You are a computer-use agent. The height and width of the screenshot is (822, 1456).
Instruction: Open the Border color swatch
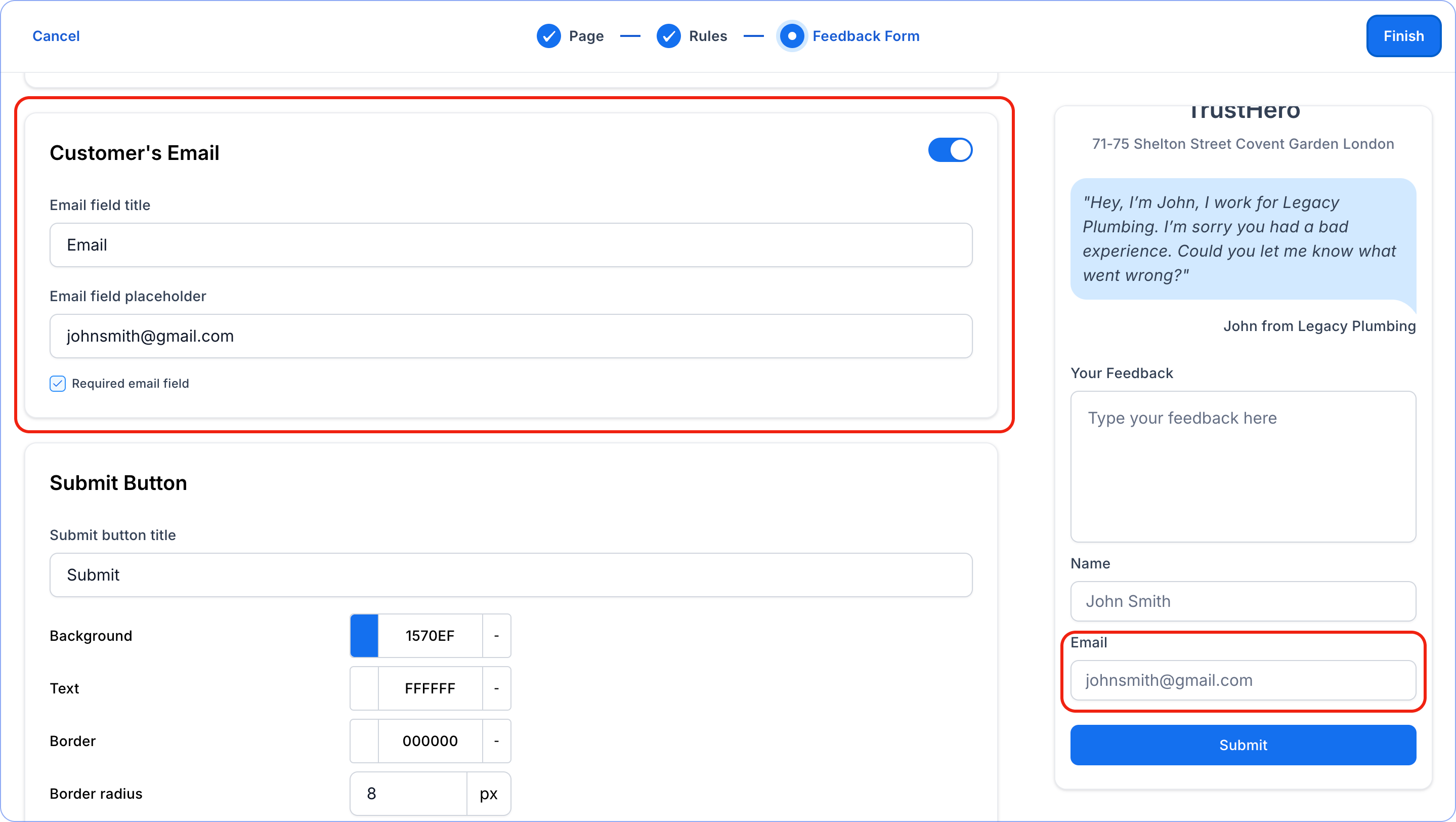tap(364, 741)
